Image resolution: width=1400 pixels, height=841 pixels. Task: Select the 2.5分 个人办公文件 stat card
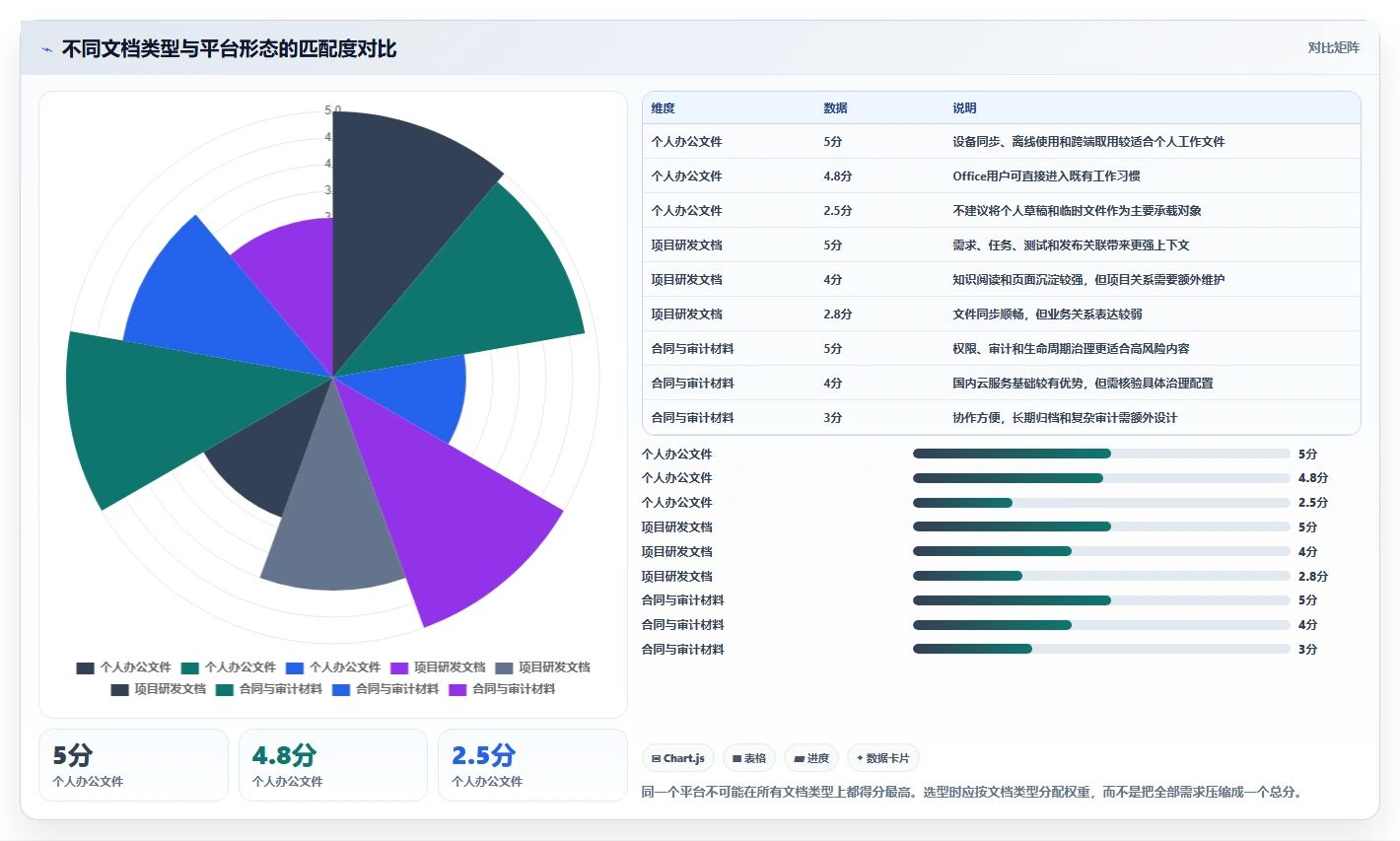[532, 765]
